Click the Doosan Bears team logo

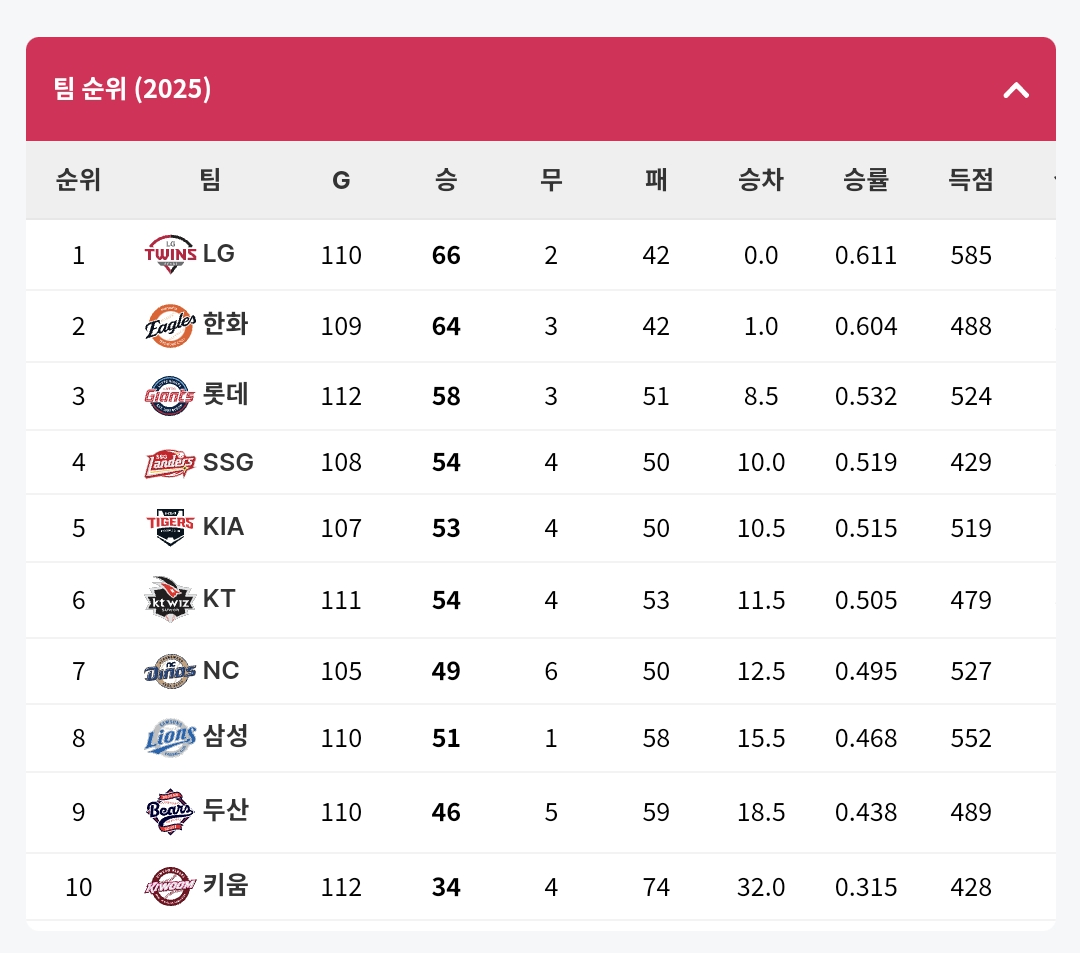click(x=170, y=812)
